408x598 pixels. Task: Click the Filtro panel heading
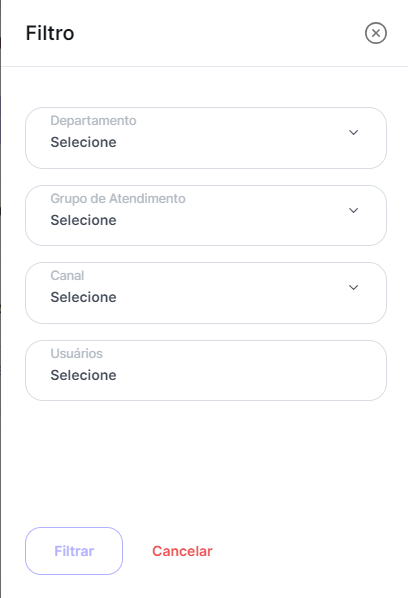[50, 33]
